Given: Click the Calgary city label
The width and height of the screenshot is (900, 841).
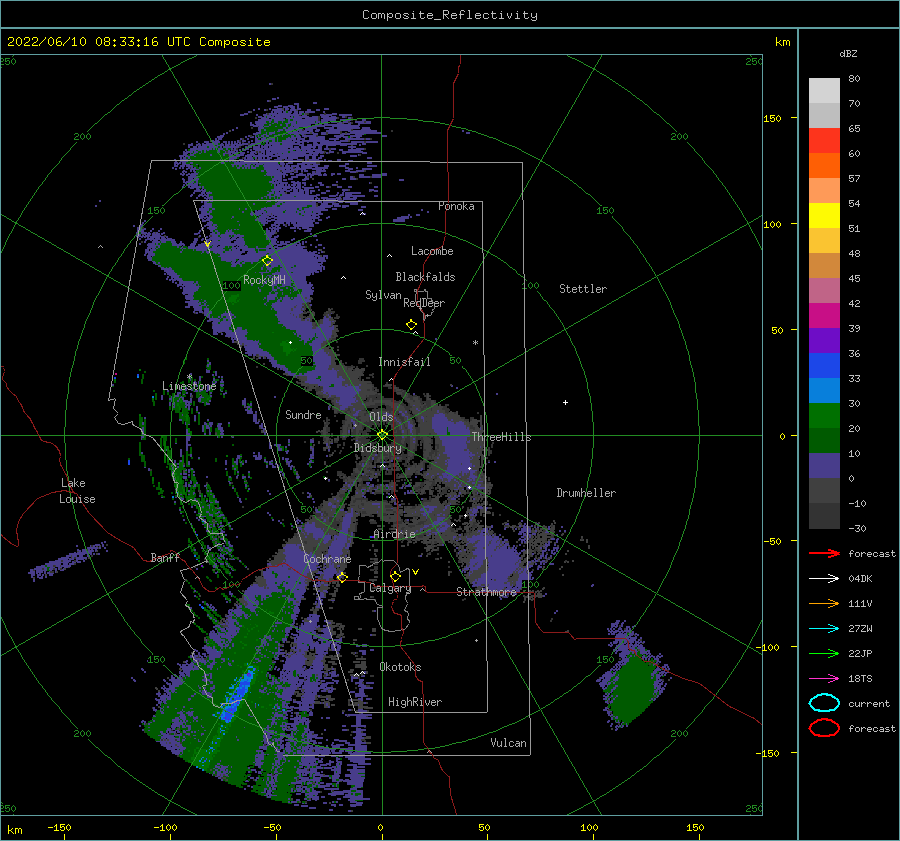Looking at the screenshot, I should click(x=390, y=588).
